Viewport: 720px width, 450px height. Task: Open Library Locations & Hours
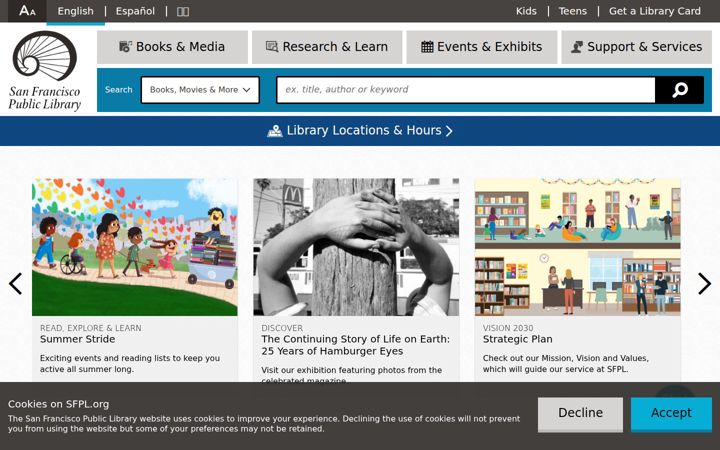pyautogui.click(x=360, y=131)
